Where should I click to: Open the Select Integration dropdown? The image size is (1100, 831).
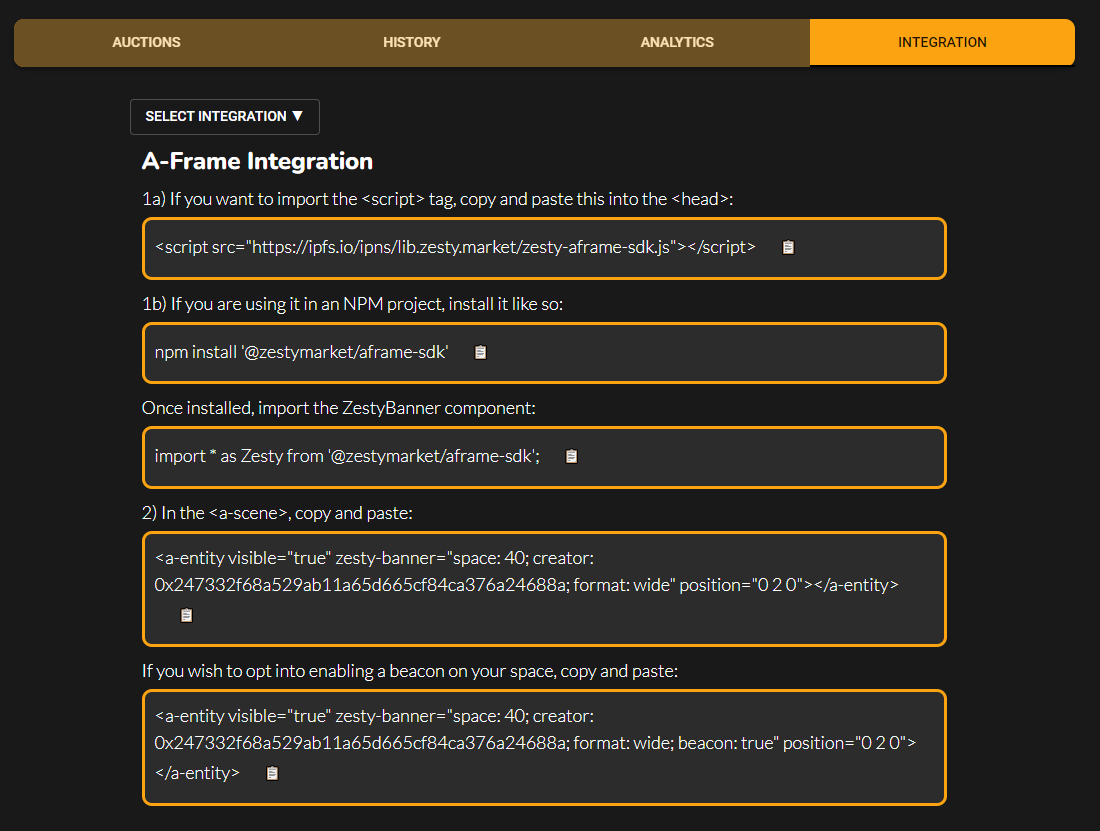tap(224, 116)
